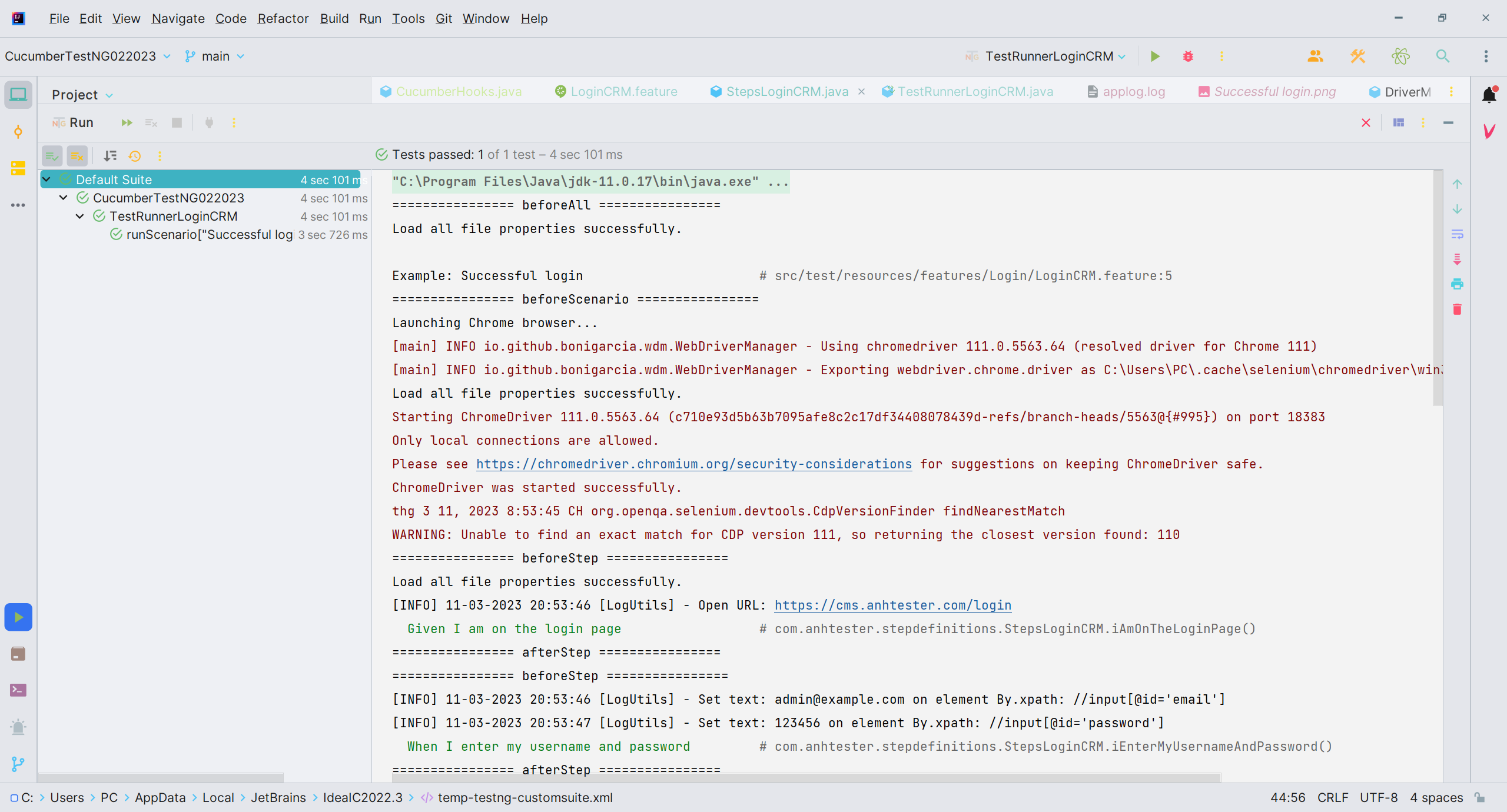Collapse the Default Suite tree node

pyautogui.click(x=47, y=179)
